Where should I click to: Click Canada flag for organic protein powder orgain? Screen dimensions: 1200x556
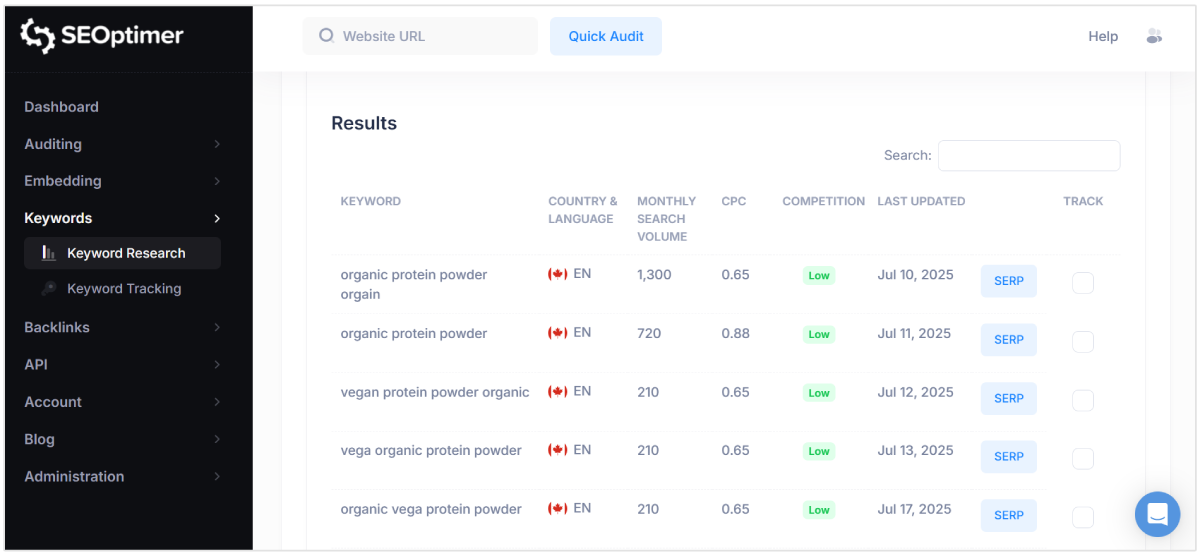557,274
